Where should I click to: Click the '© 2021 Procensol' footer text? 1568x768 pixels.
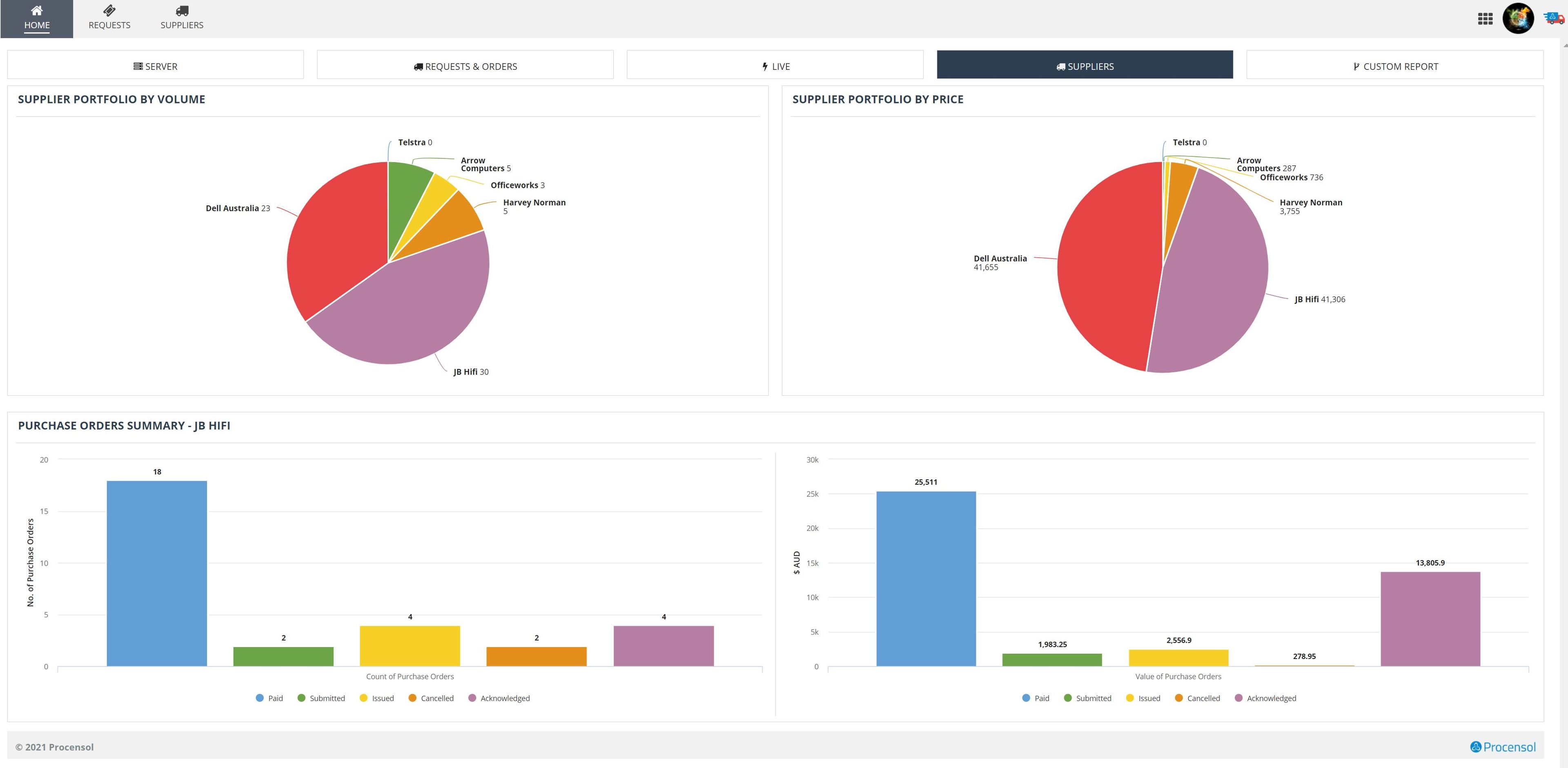[x=54, y=747]
